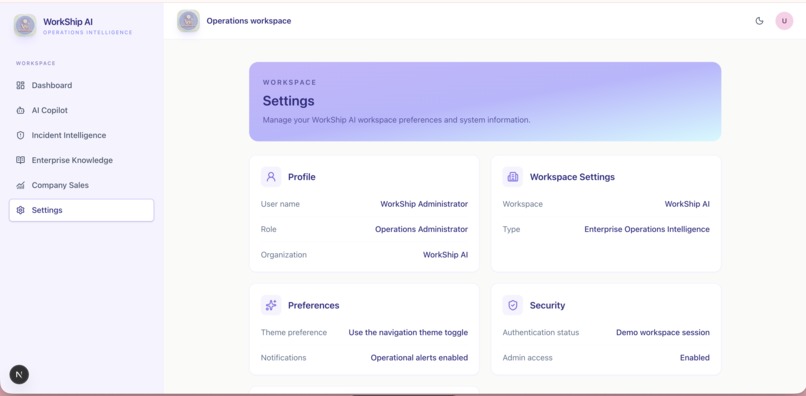The image size is (806, 396).
Task: Open the Dashboard page
Action: (81, 85)
